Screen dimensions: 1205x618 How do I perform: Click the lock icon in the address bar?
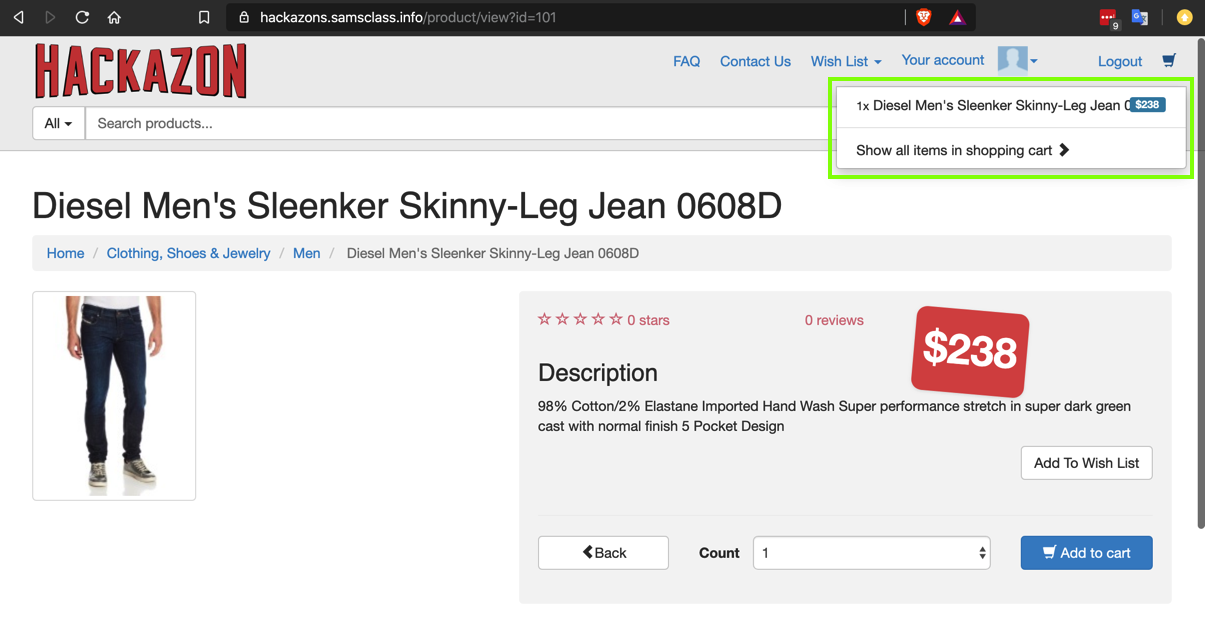244,17
